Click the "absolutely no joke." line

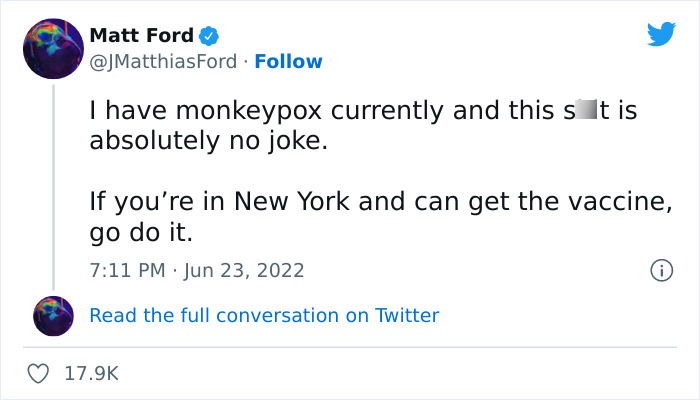click(207, 141)
